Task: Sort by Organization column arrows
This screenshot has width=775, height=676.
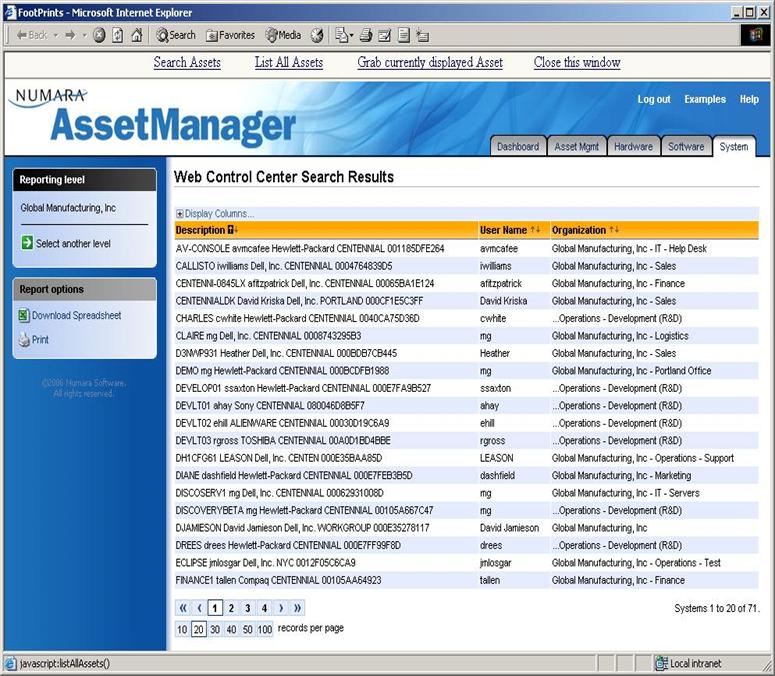Action: click(x=614, y=230)
